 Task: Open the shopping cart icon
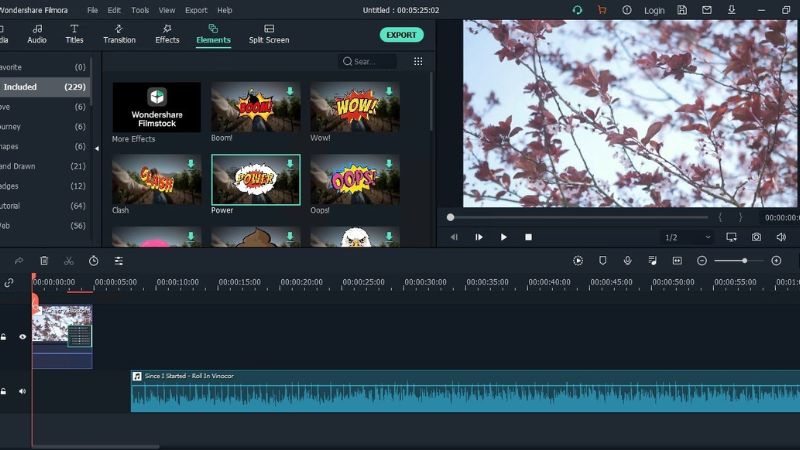pos(602,10)
